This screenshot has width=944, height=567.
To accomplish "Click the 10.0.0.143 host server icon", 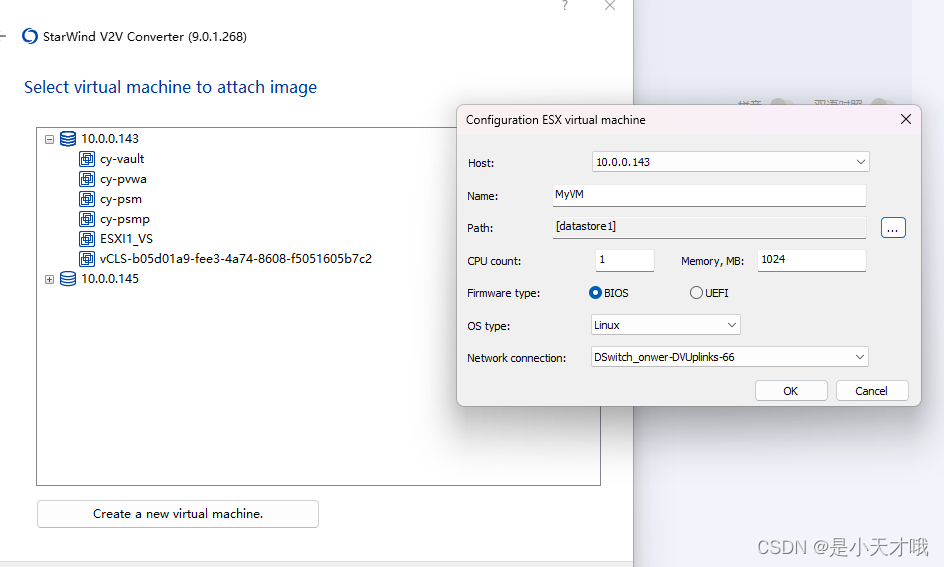I will 68,139.
